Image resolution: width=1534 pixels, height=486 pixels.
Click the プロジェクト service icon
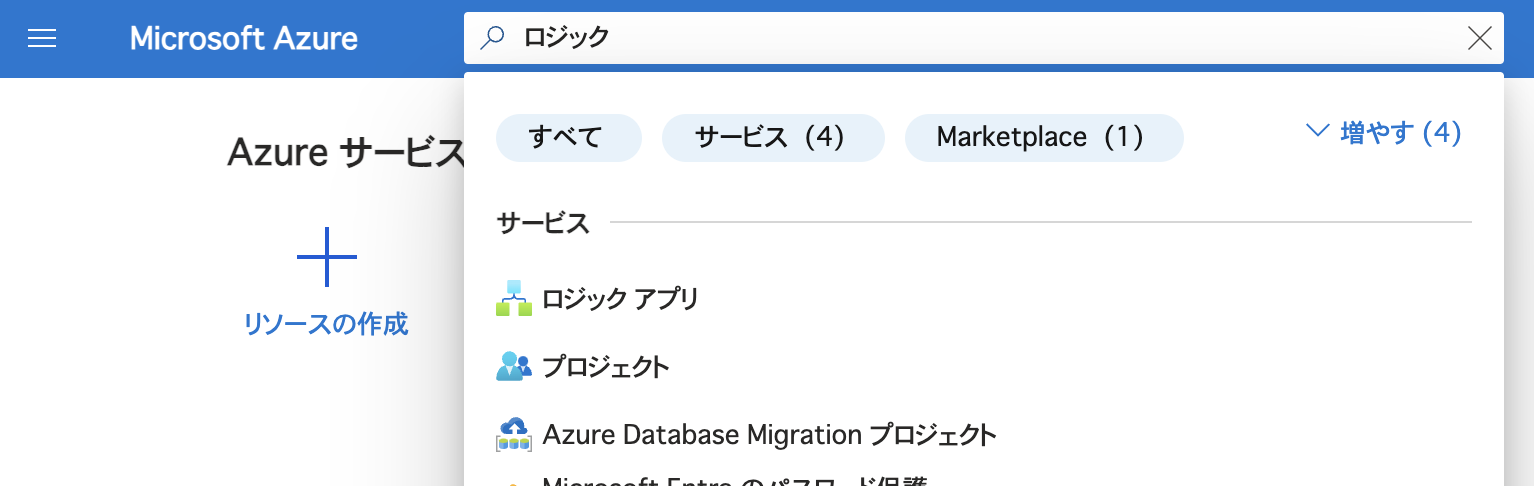point(514,367)
